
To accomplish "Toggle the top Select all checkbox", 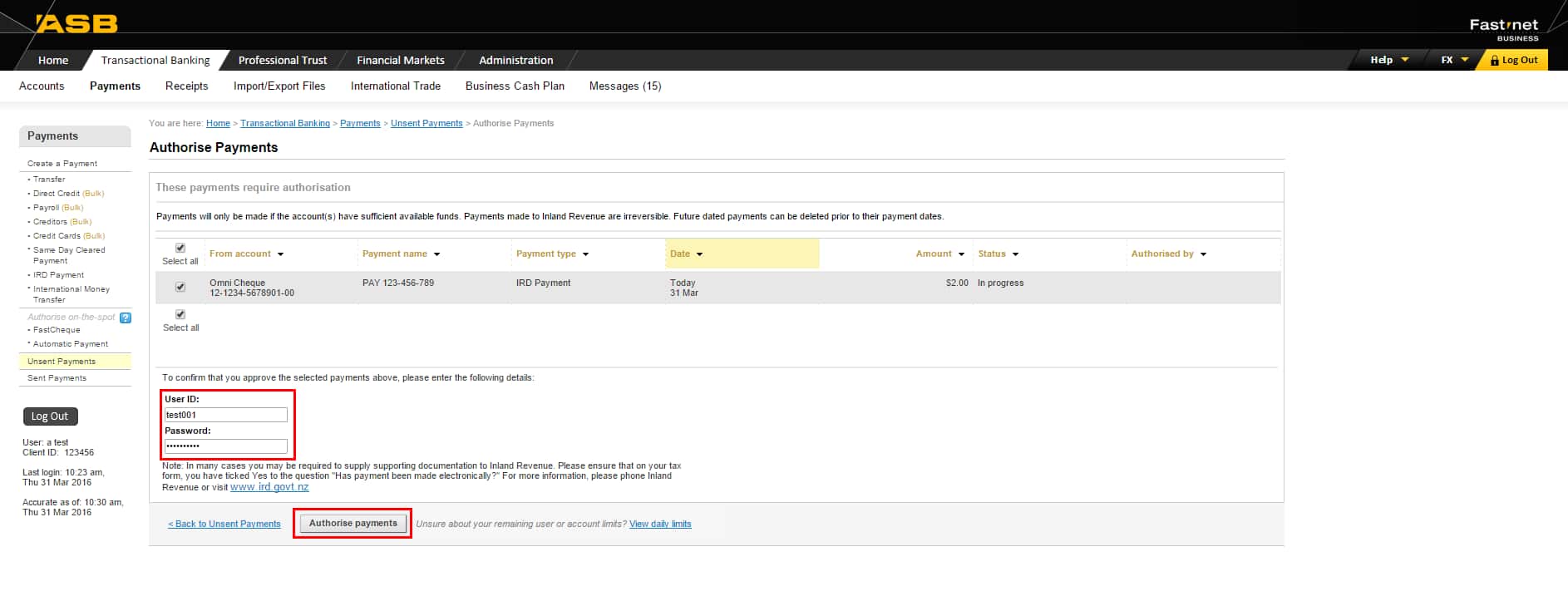I will (x=180, y=248).
